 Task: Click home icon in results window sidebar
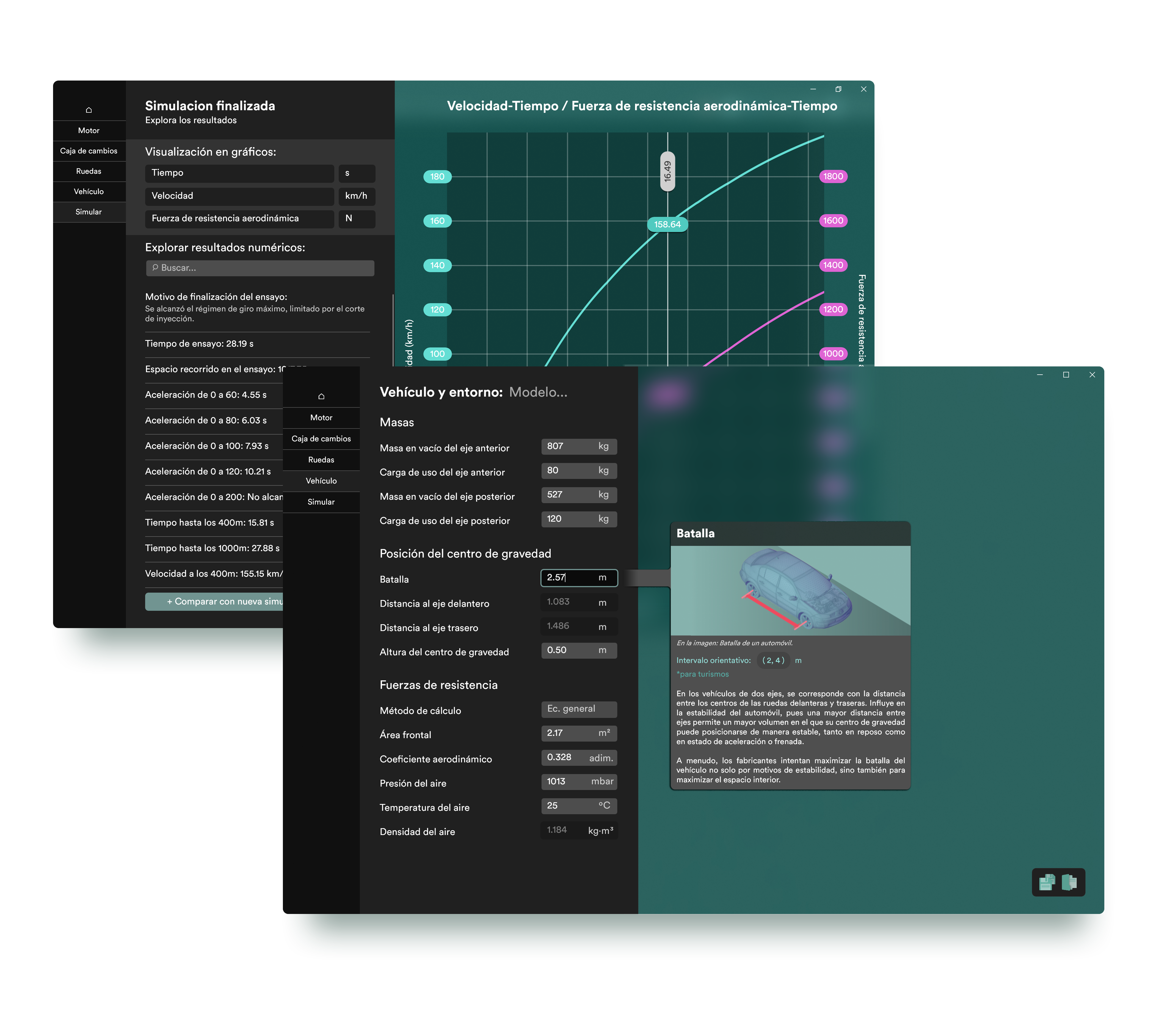pyautogui.click(x=89, y=110)
